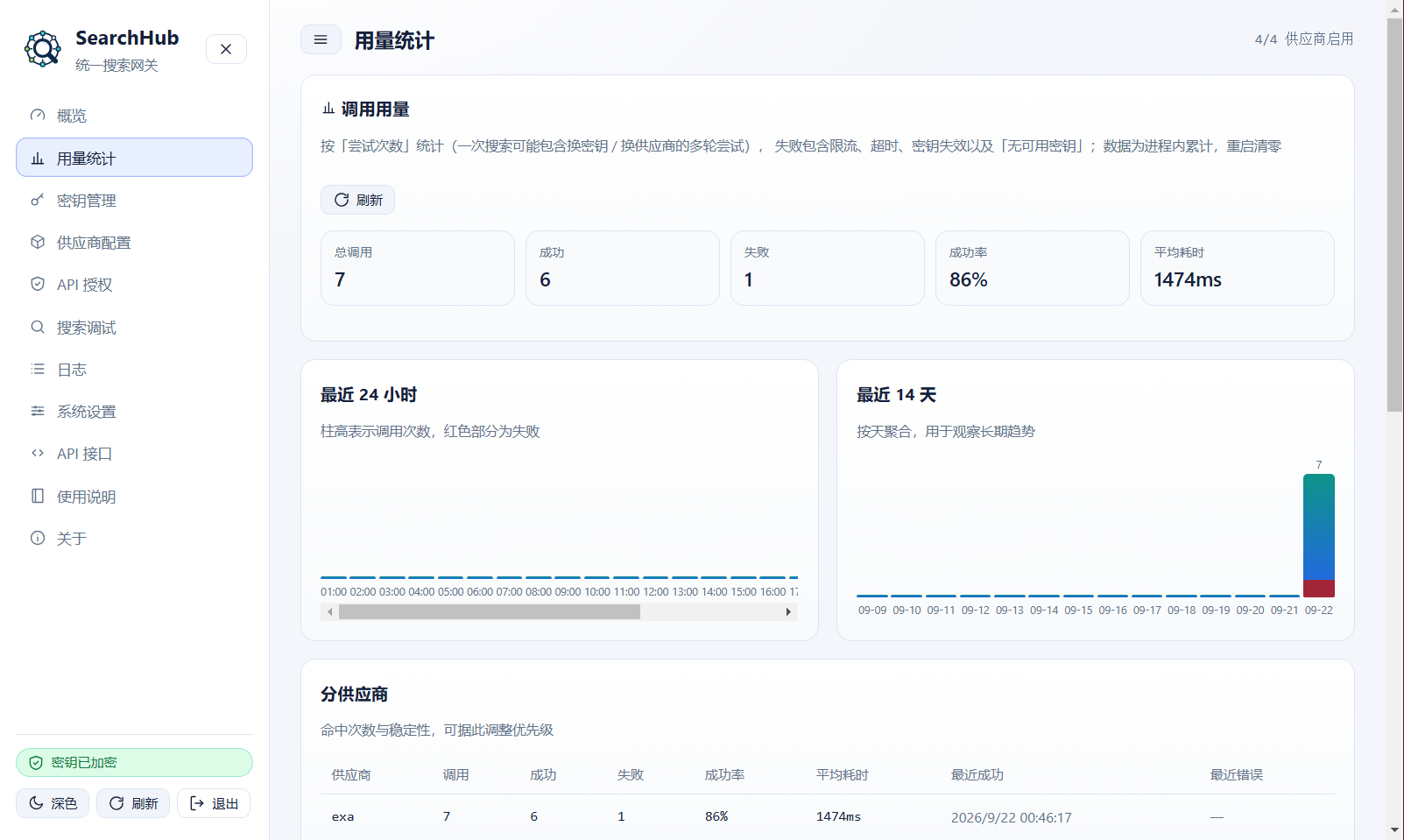Click the 失败 stat card
1404x840 pixels.
(x=828, y=268)
